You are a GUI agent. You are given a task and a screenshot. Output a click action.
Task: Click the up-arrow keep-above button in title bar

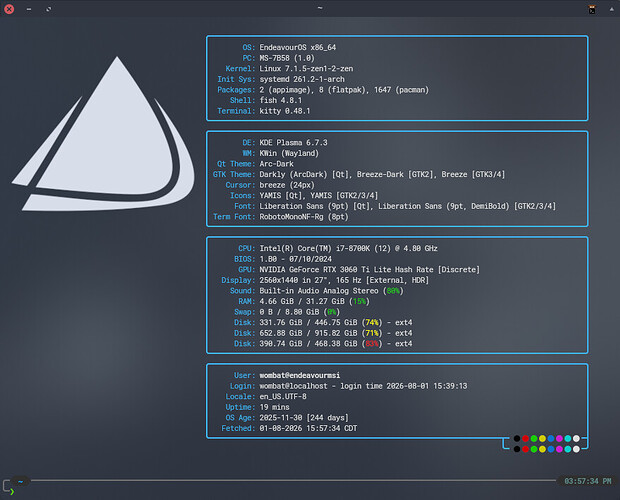coord(611,9)
